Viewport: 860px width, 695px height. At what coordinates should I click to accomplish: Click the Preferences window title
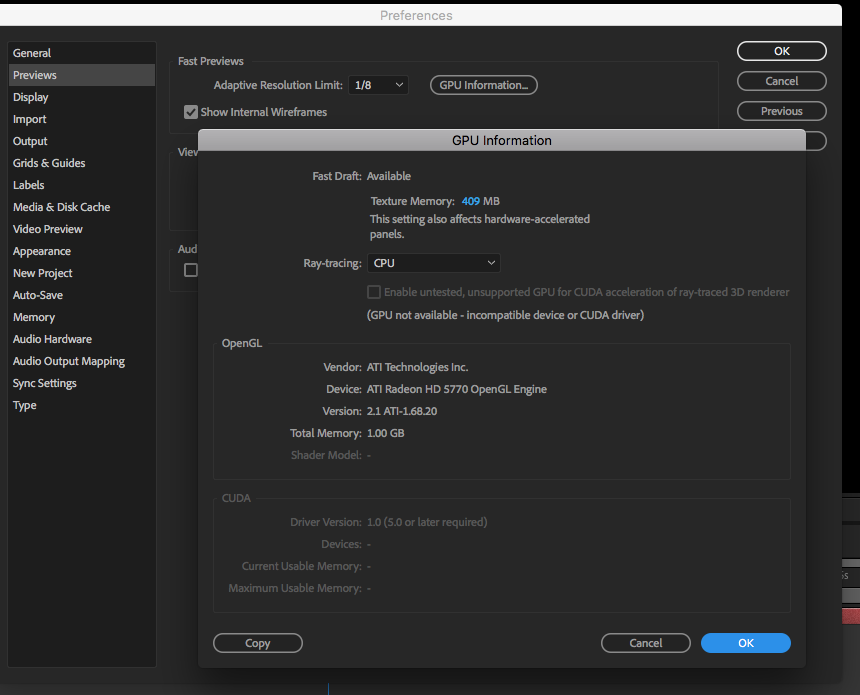[x=416, y=15]
